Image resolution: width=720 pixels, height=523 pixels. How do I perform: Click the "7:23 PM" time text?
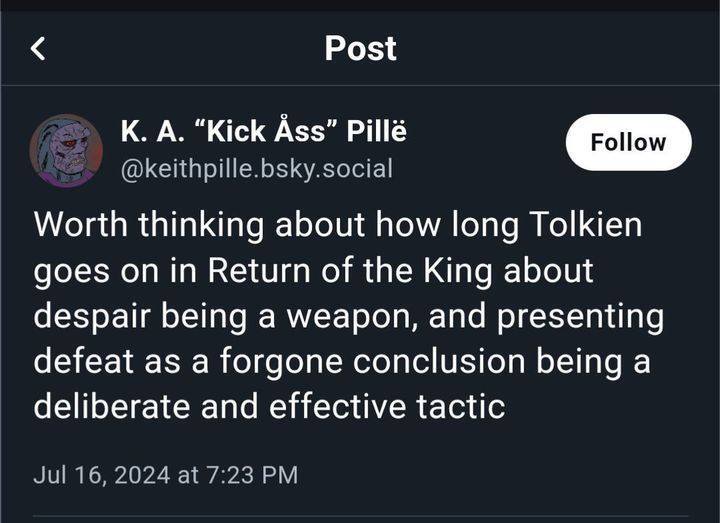coord(252,473)
